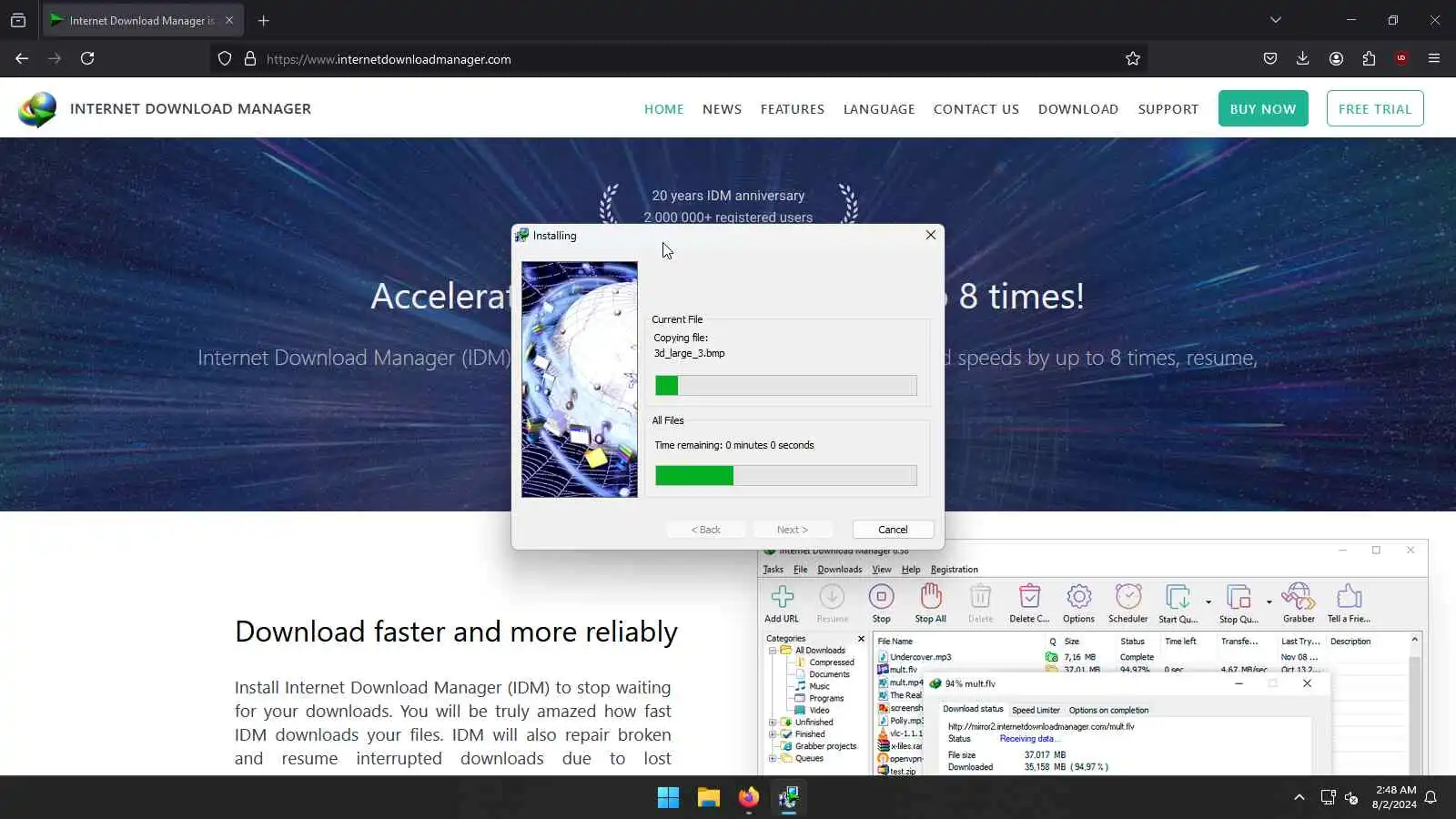Open the SUPPORT page
Screen dimensions: 1456x819
click(1168, 109)
